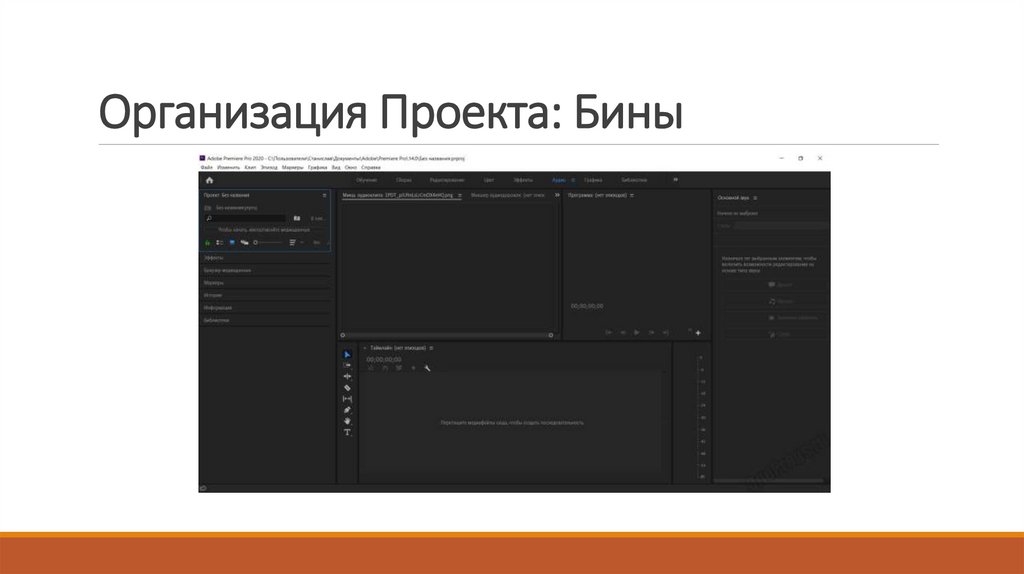Select the Slip tool
The image size is (1024, 574).
(347, 399)
